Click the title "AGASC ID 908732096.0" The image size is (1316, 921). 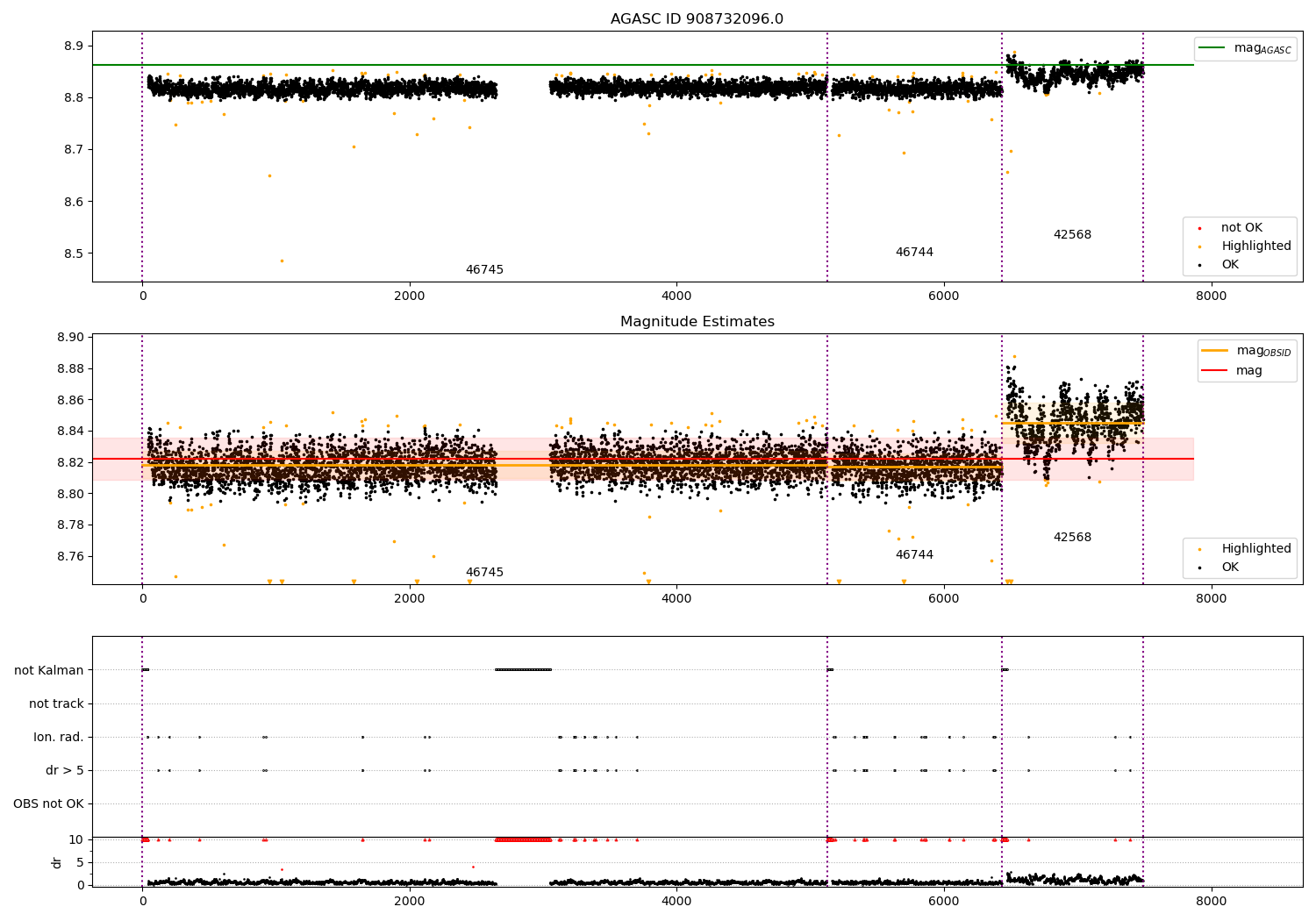pos(697,19)
